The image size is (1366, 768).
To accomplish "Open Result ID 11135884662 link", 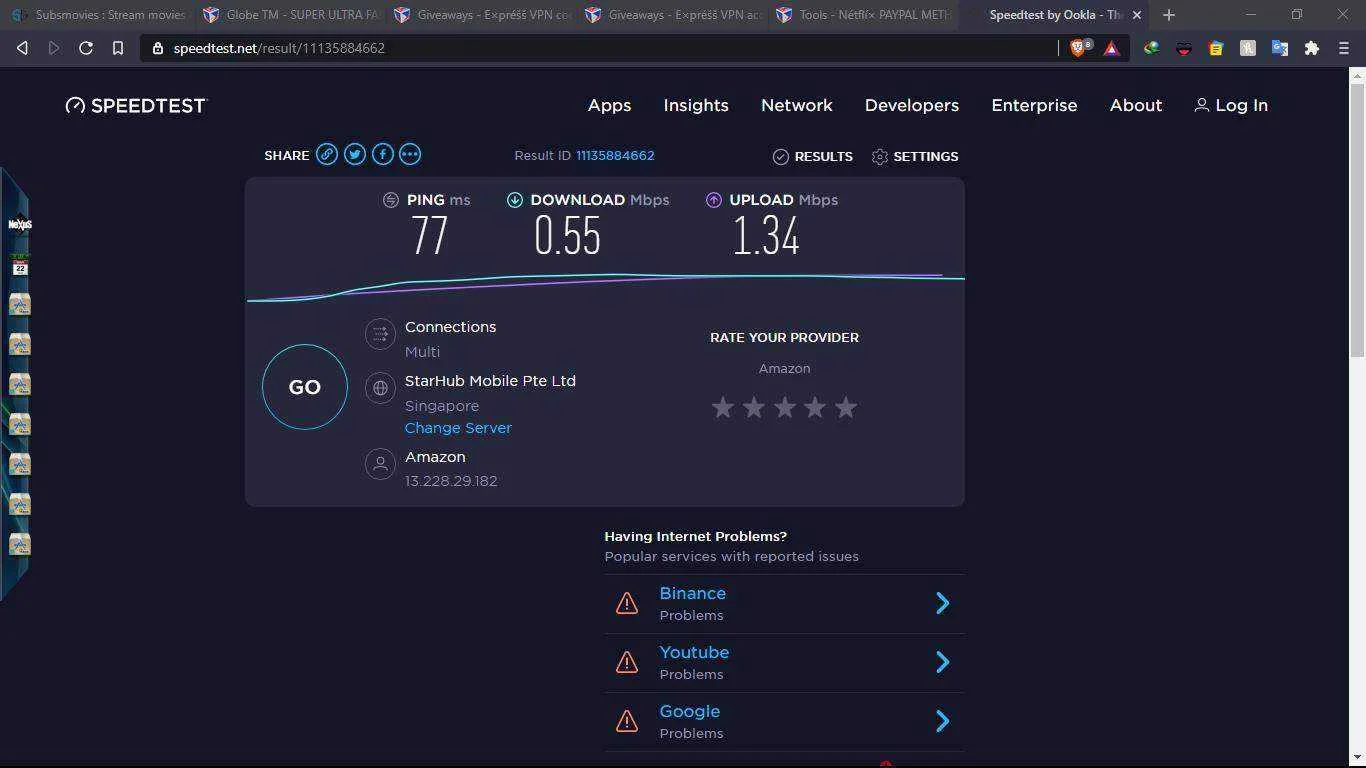I will pyautogui.click(x=615, y=156).
